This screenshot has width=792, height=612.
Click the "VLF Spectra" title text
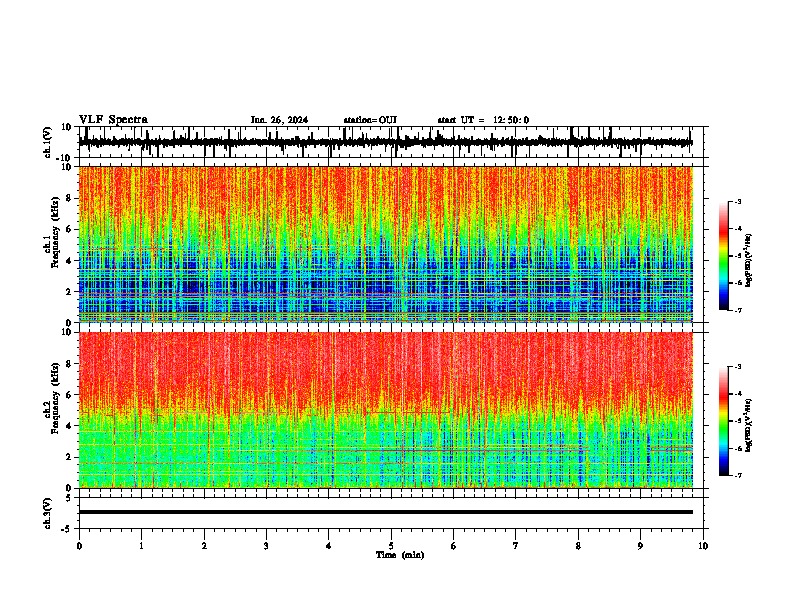113,120
